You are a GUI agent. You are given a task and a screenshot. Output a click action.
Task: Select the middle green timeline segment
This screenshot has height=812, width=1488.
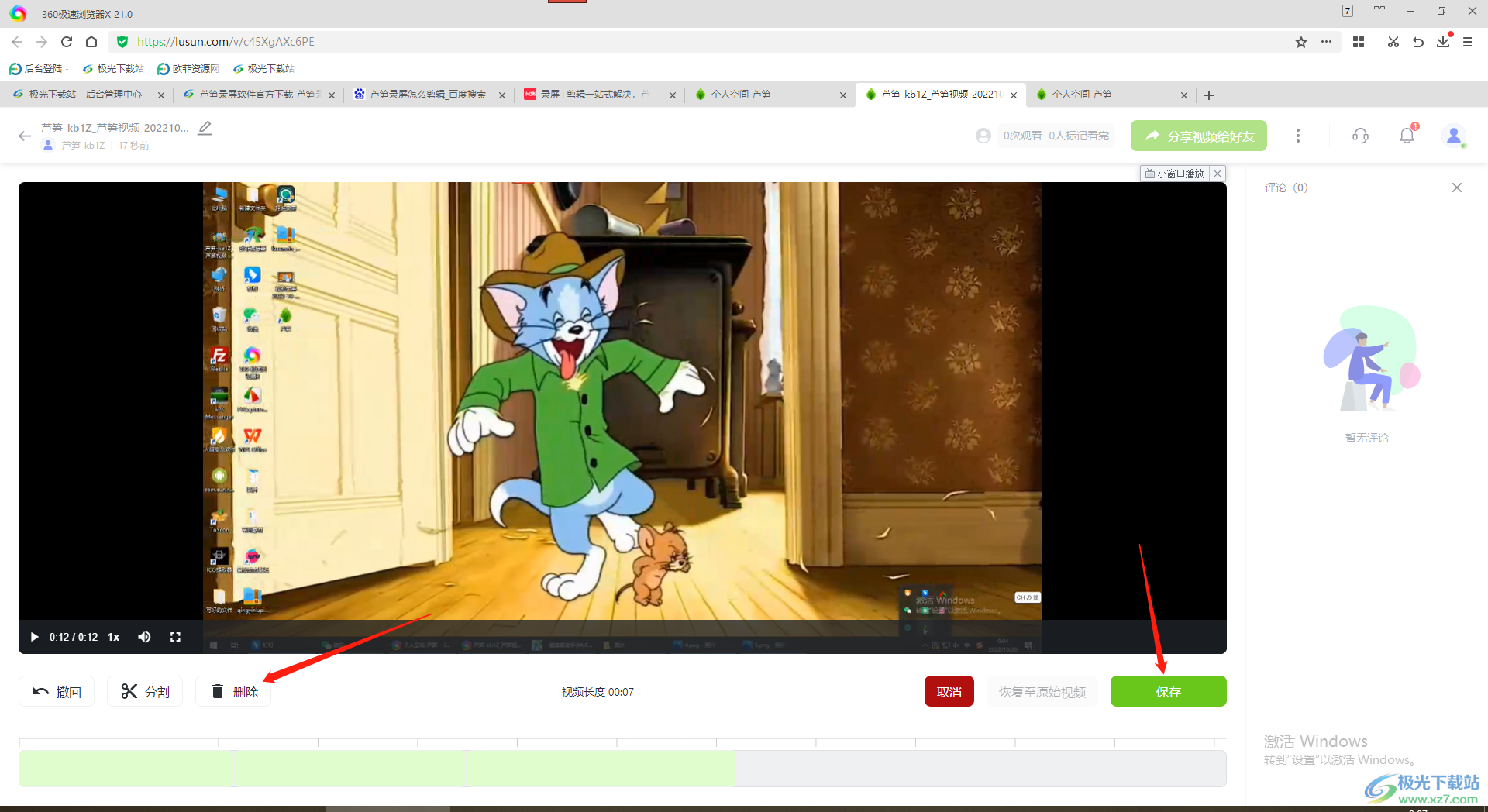(x=350, y=769)
